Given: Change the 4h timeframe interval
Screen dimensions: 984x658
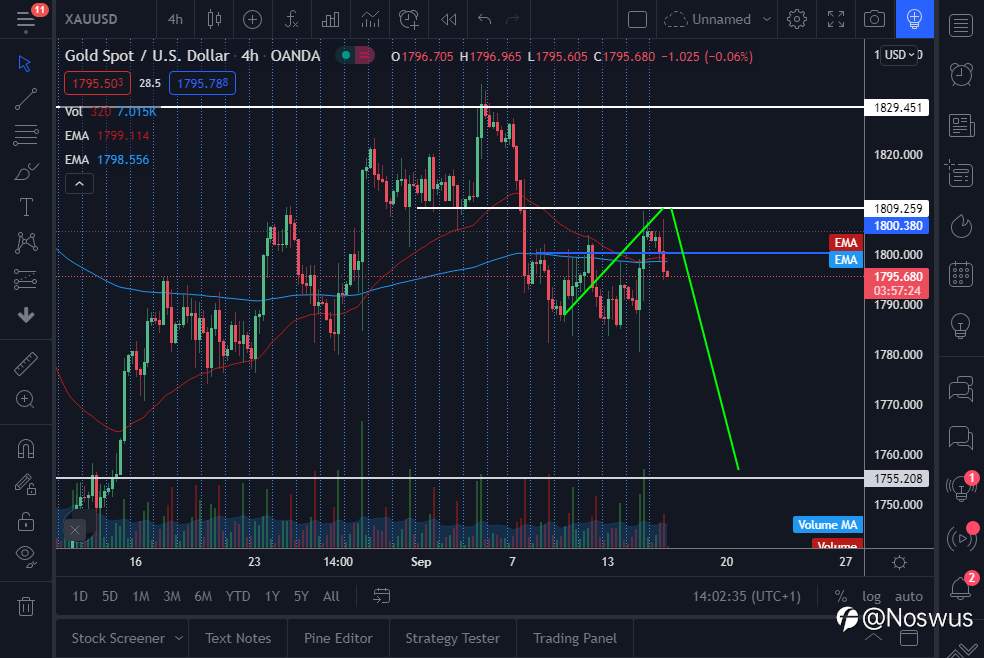Looking at the screenshot, I should point(175,19).
